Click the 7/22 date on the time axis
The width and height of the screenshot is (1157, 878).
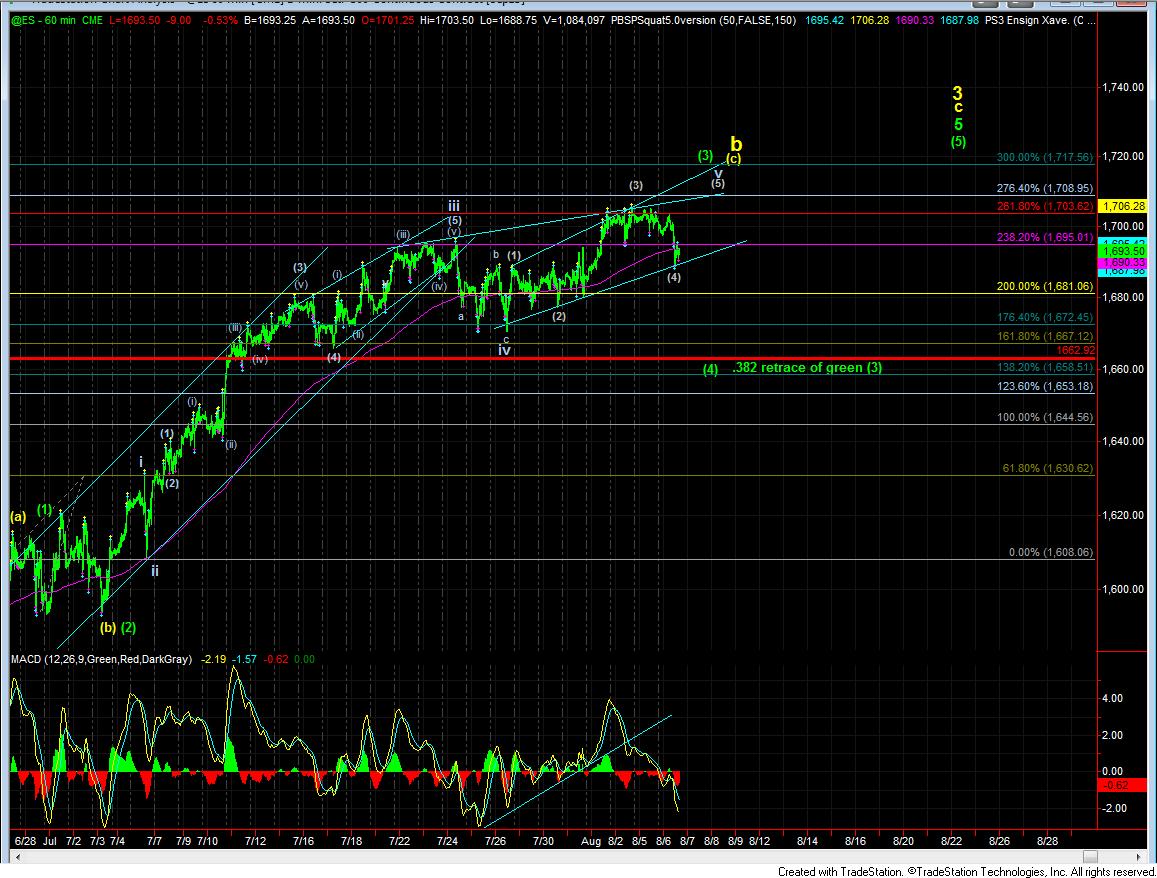[399, 841]
